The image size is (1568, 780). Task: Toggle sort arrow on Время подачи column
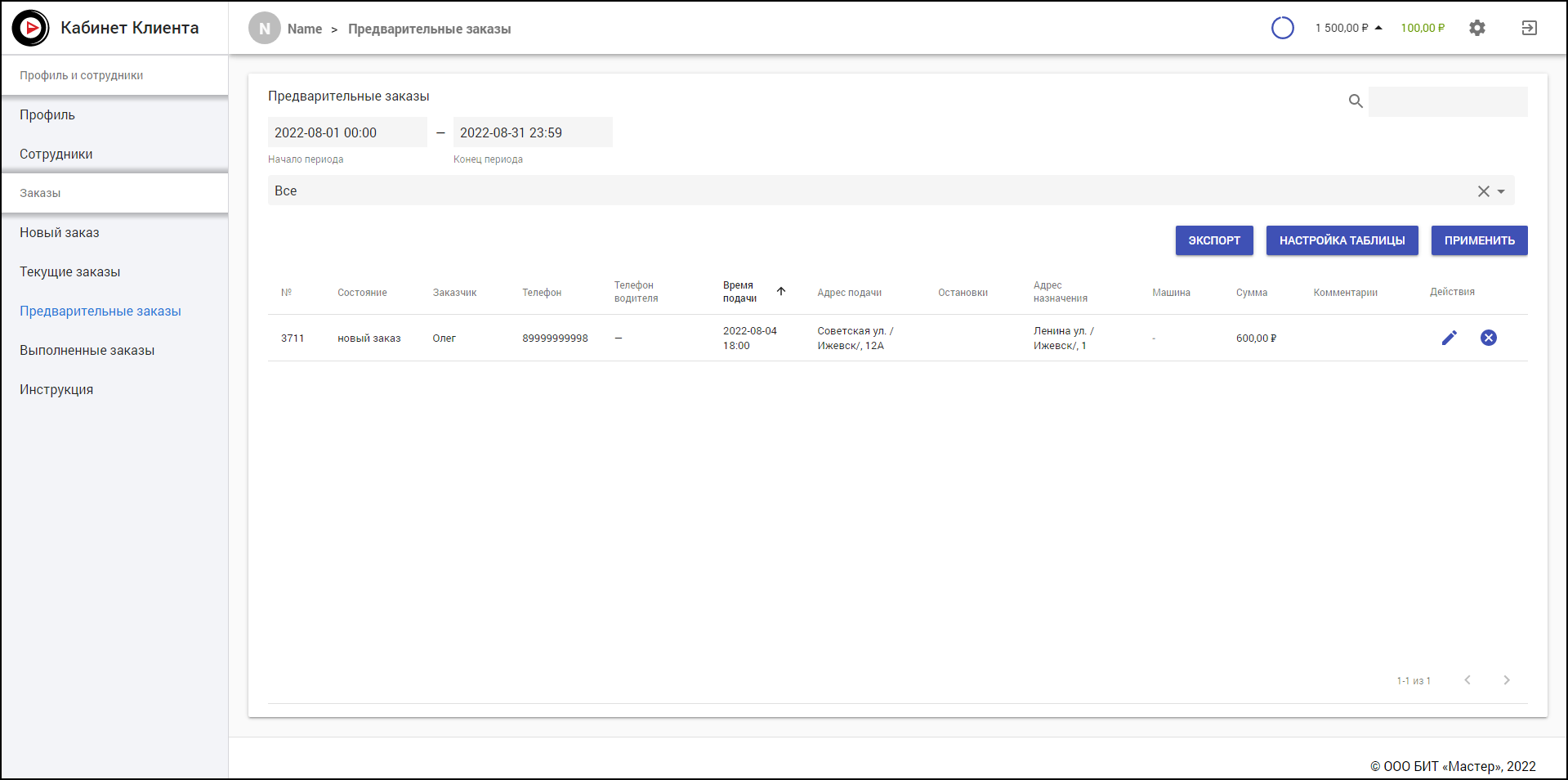pos(781,291)
